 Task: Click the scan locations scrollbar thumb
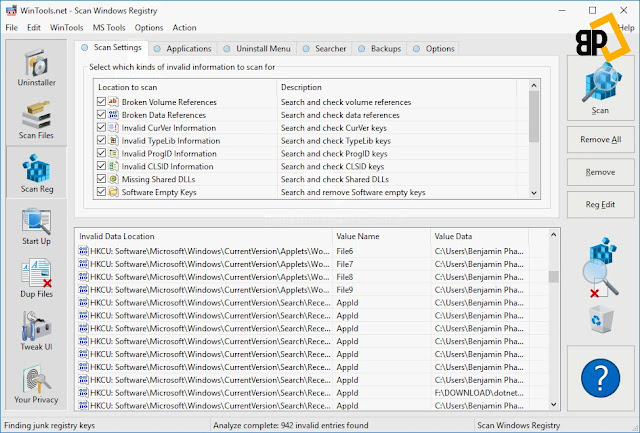pyautogui.click(x=534, y=116)
